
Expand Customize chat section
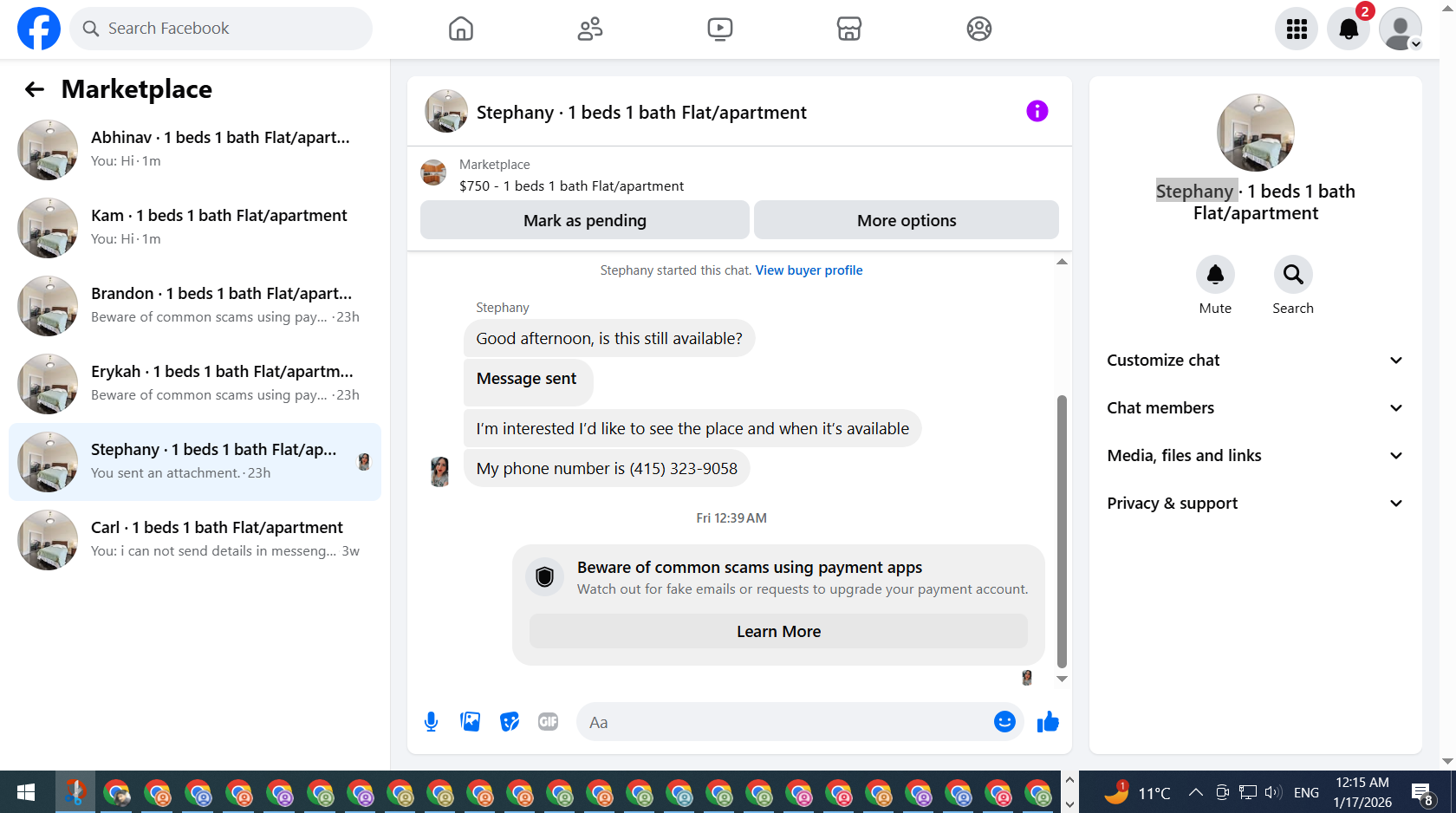point(1255,361)
